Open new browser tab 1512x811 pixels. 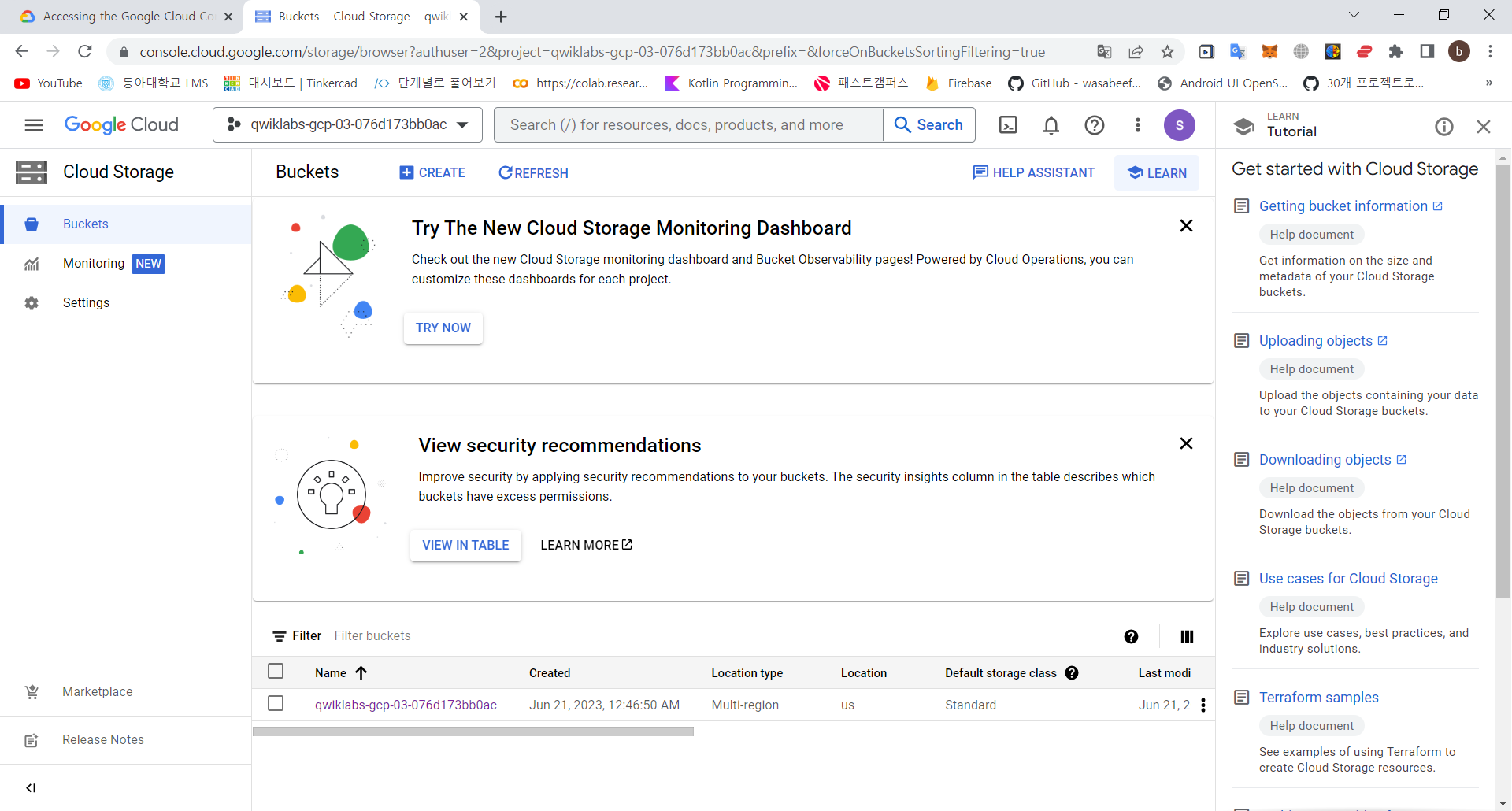502,17
